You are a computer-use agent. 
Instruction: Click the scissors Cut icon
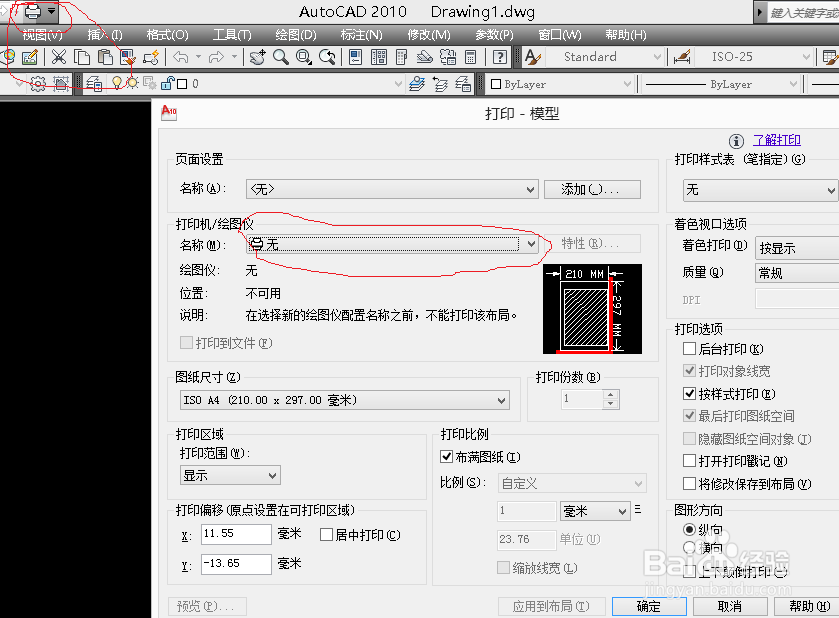(x=59, y=58)
